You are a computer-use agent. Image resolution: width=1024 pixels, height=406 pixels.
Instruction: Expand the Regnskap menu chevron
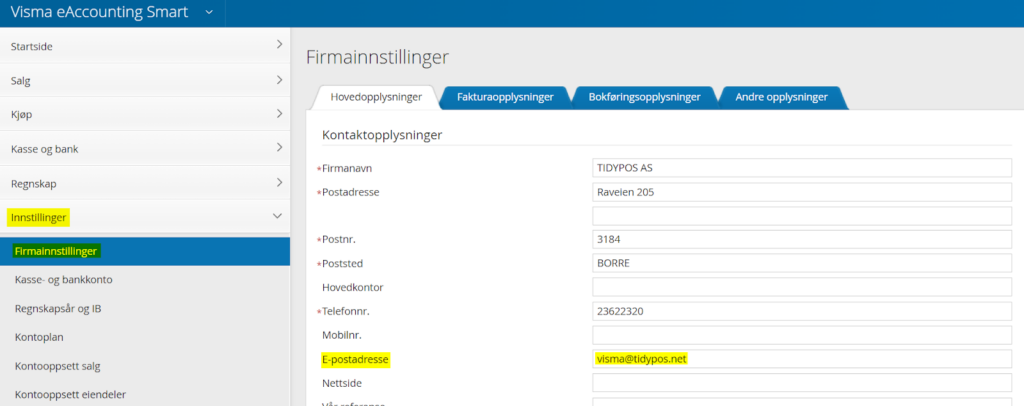click(x=279, y=183)
